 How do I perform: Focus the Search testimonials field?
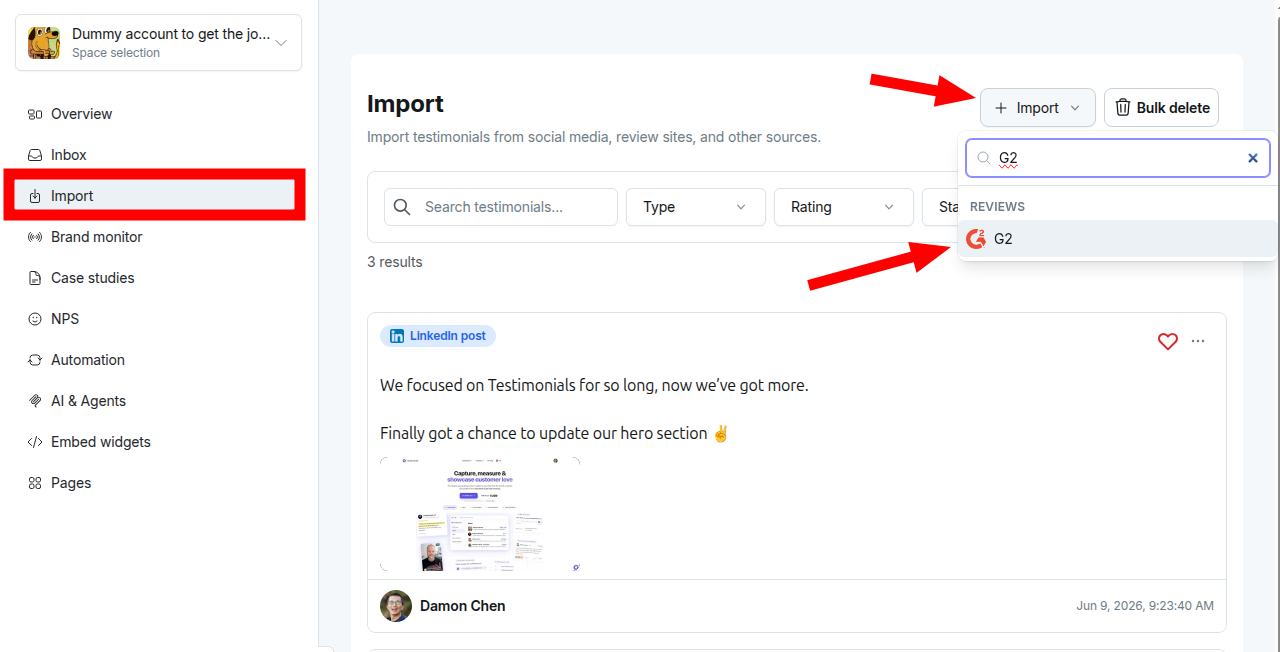point(501,207)
